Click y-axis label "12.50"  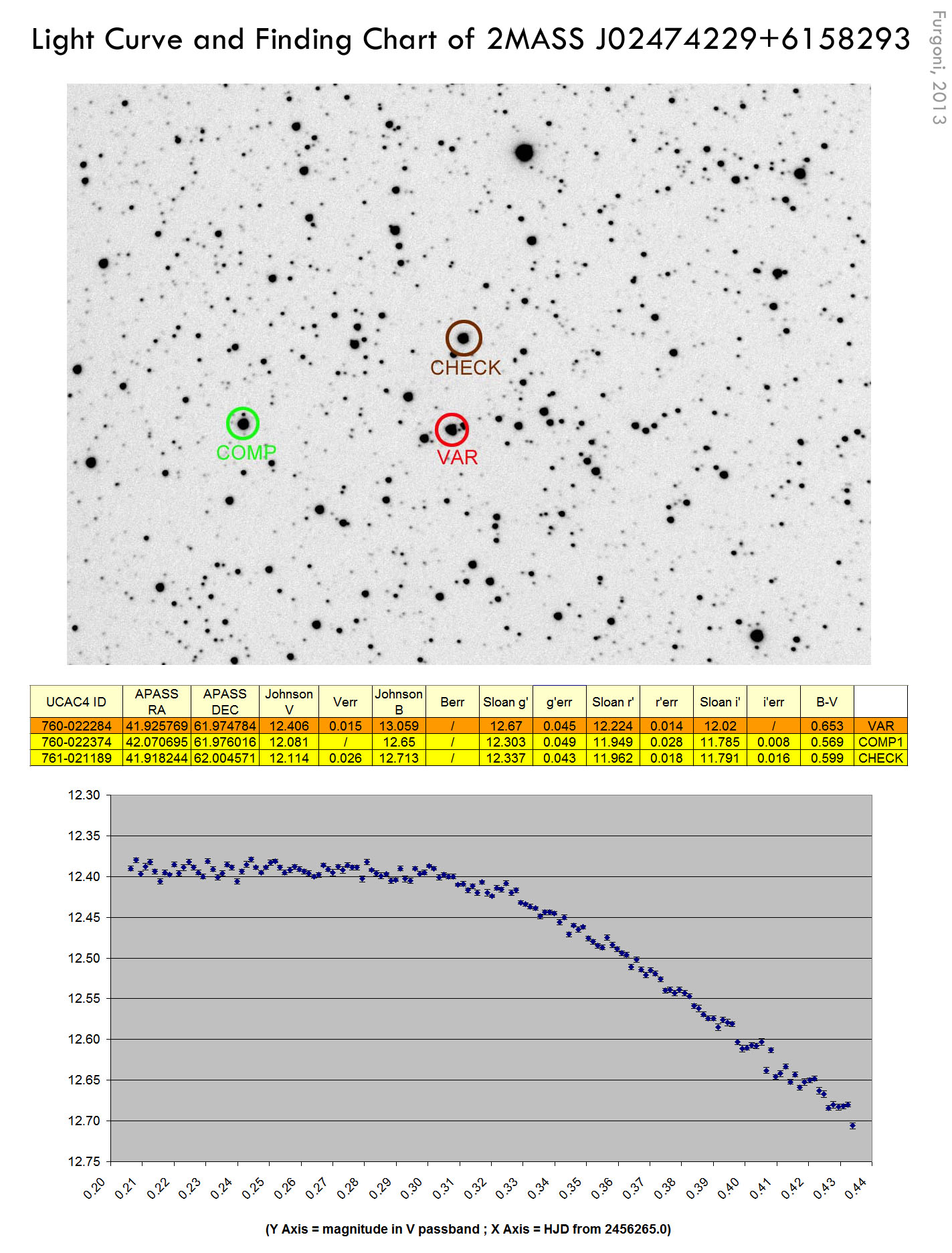coord(84,958)
